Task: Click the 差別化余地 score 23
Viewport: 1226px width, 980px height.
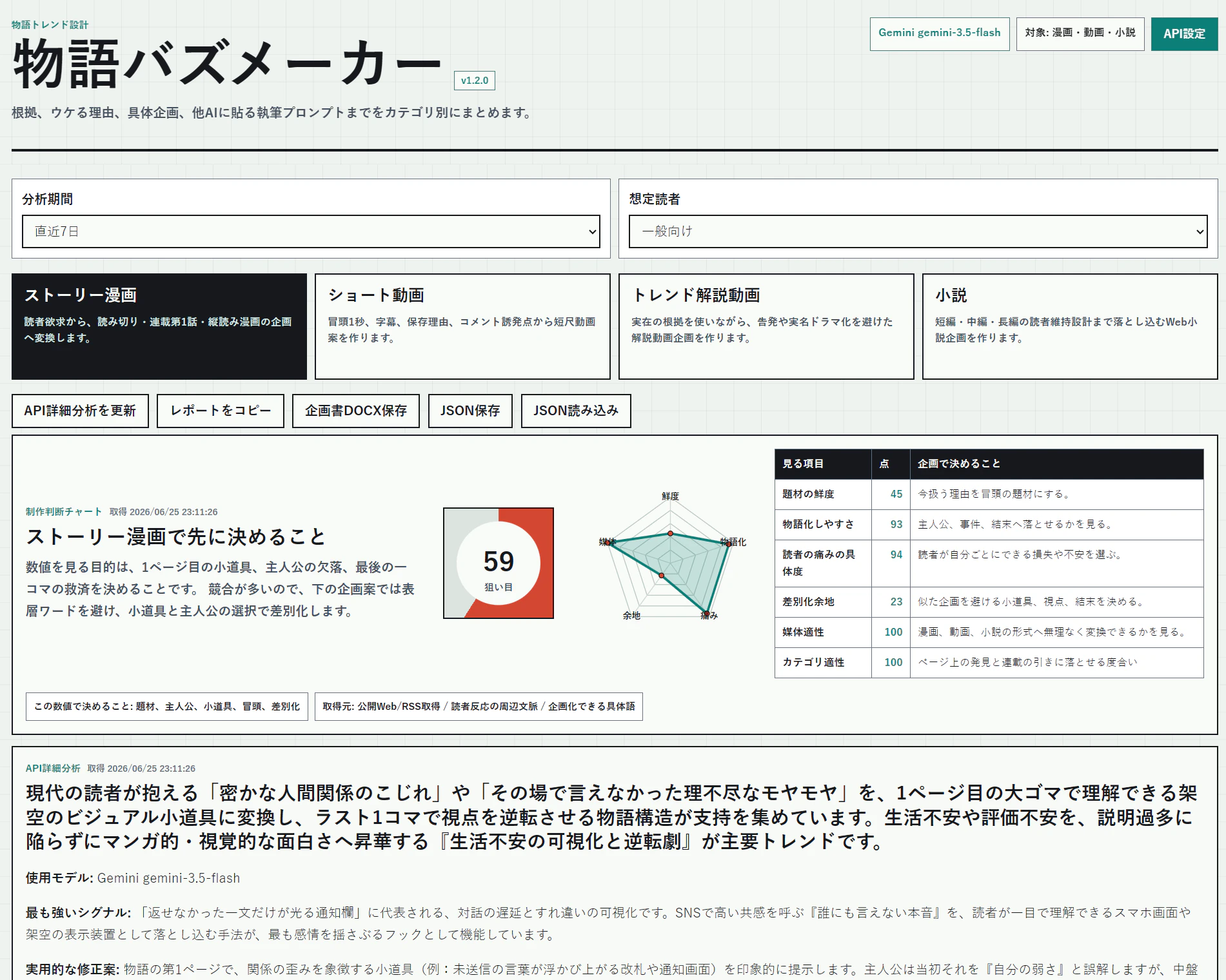Action: coord(896,602)
